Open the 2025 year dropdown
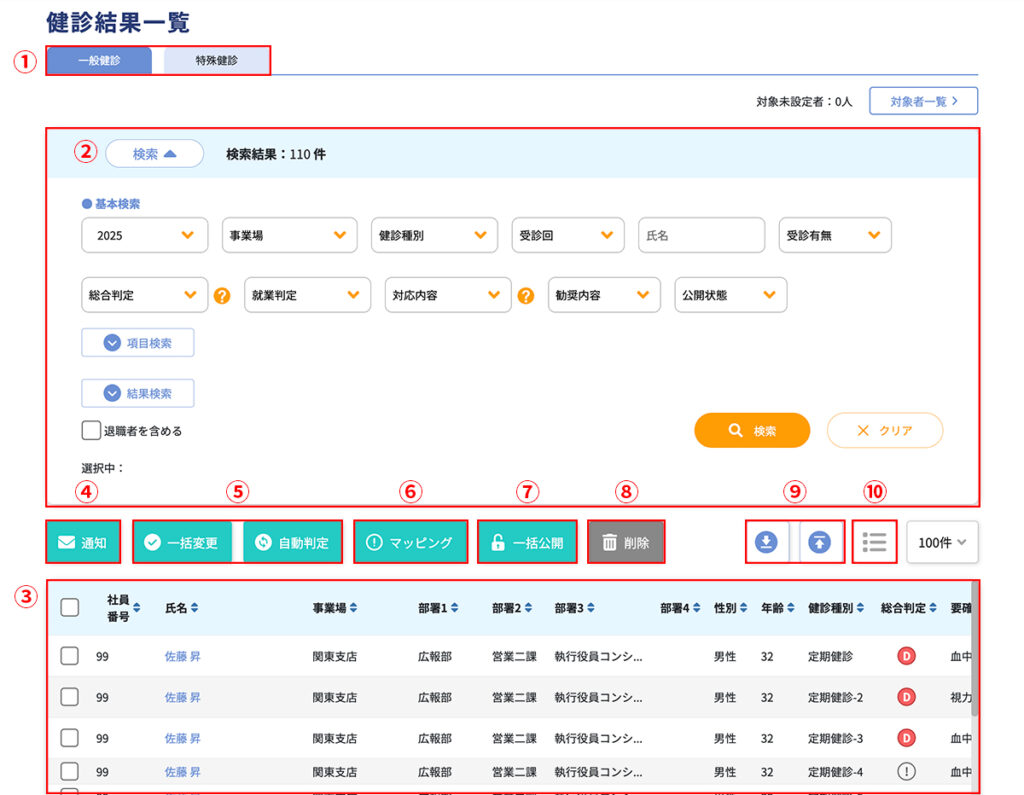The image size is (1024, 795). pyautogui.click(x=145, y=236)
